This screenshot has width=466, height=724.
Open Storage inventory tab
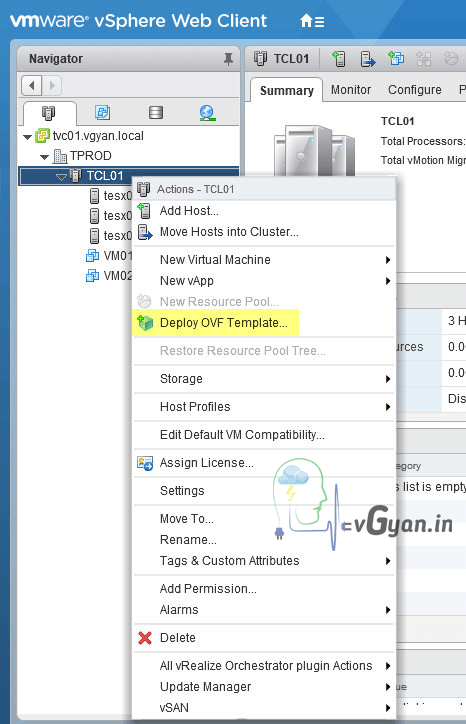(156, 112)
